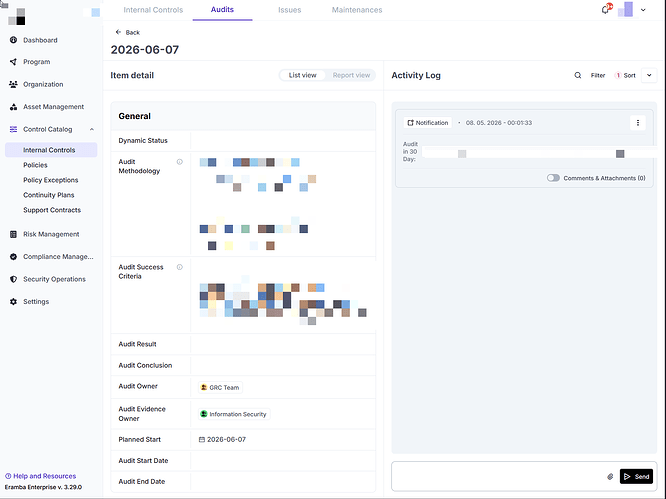Toggle Comments & Attachments switch

[553, 178]
